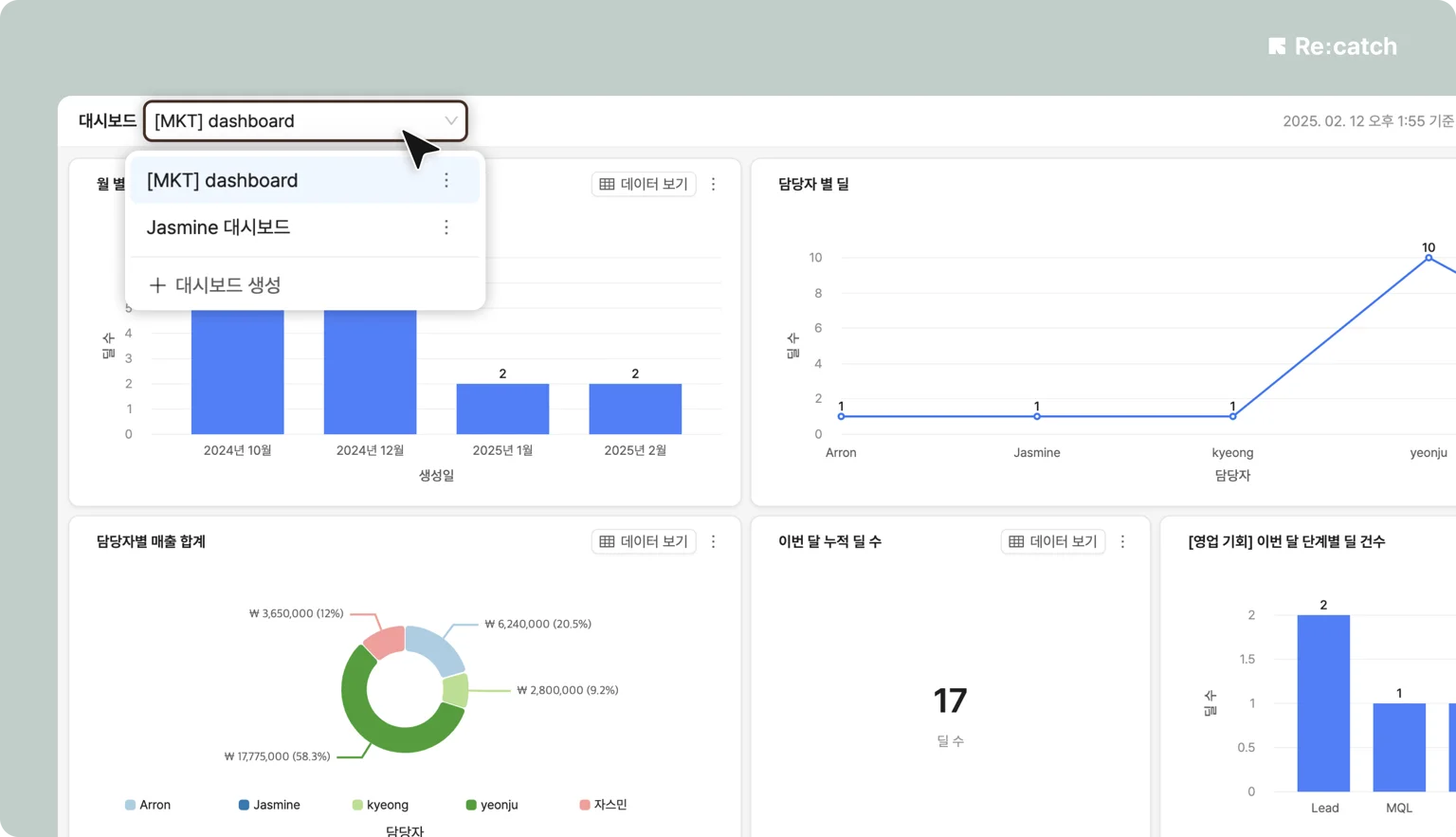Click the ₩ 6,240,000 (20.5%) label

pyautogui.click(x=537, y=624)
